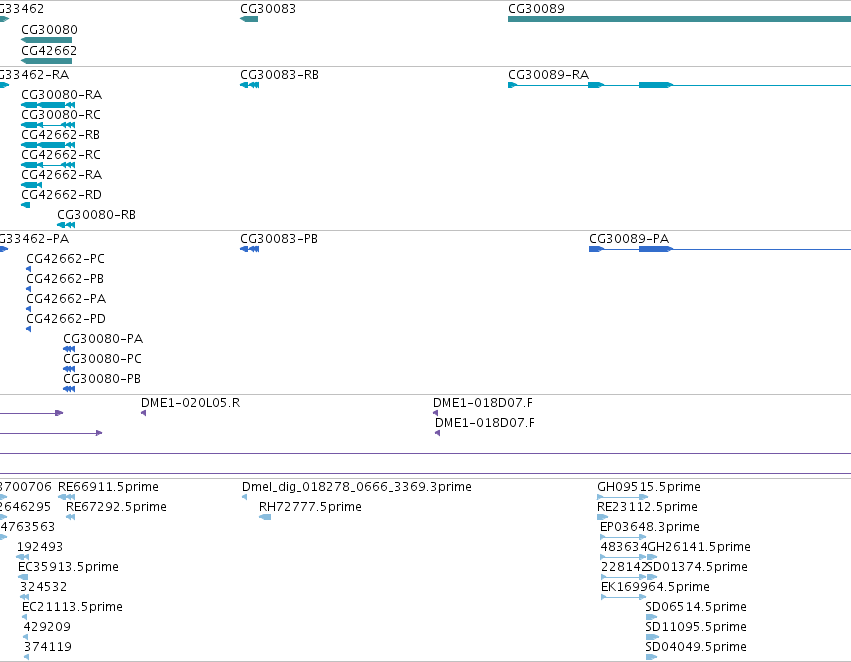Click EST EK169964.5prime
851x662 pixels.
(x=655, y=588)
